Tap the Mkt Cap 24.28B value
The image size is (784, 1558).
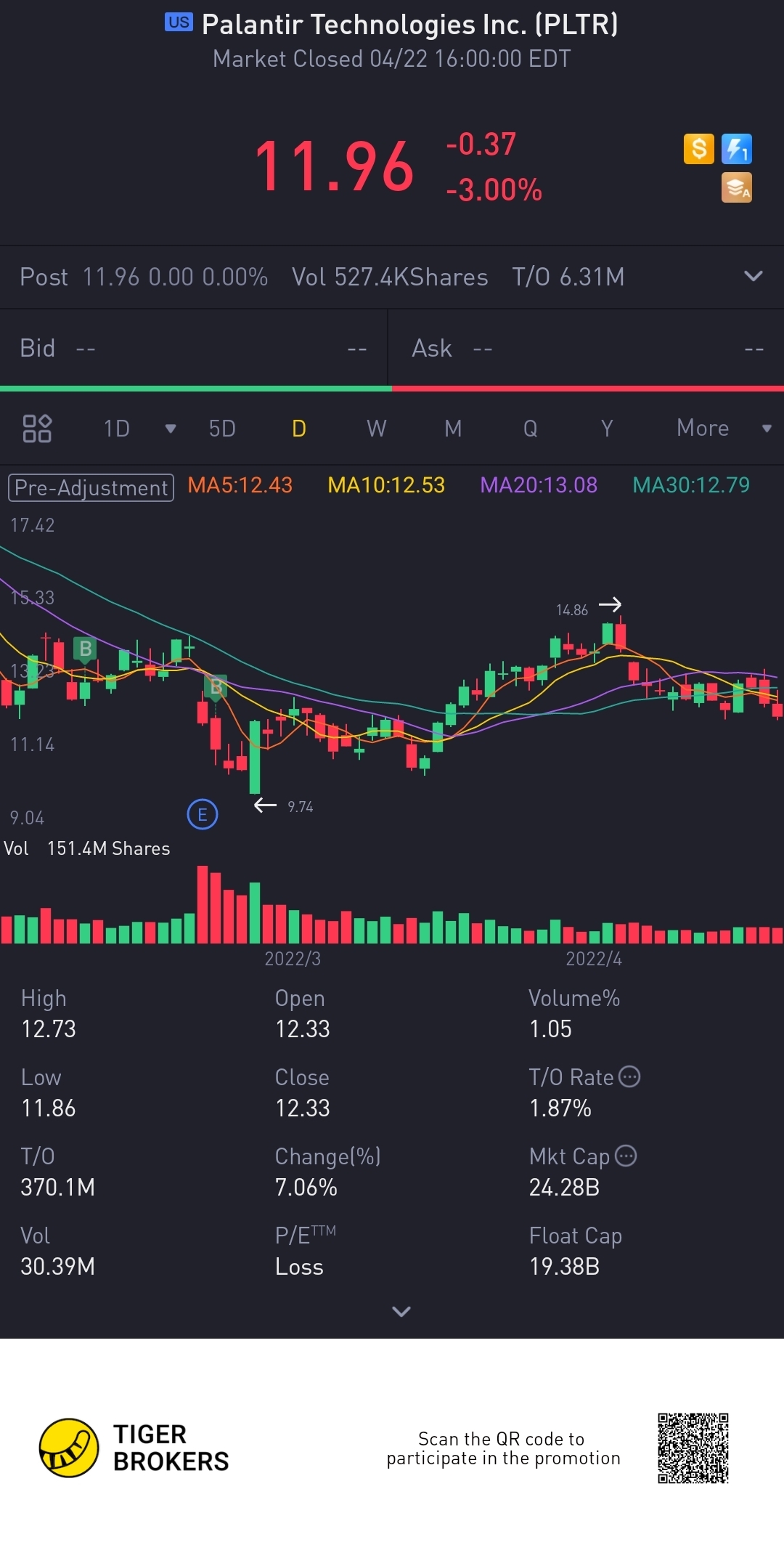pyautogui.click(x=564, y=1188)
